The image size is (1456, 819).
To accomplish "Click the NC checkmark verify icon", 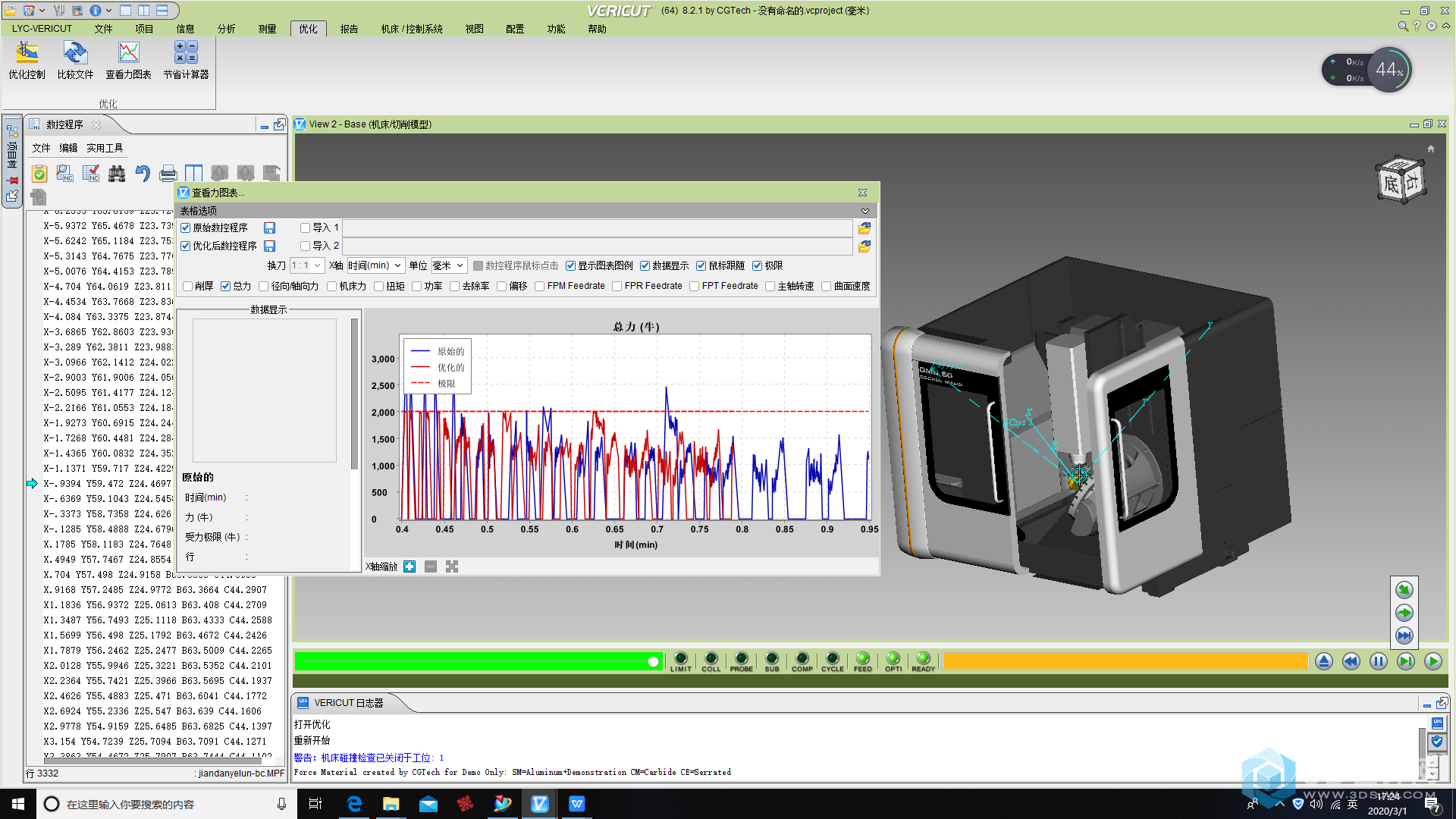I will tap(91, 174).
